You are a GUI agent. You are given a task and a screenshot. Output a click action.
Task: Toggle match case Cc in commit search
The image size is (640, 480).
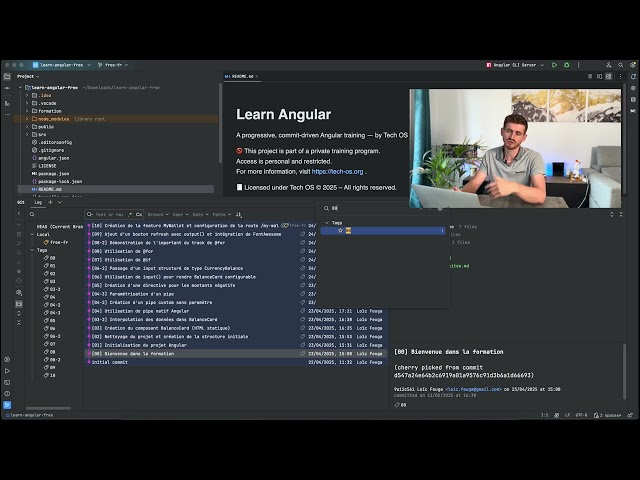(139, 214)
